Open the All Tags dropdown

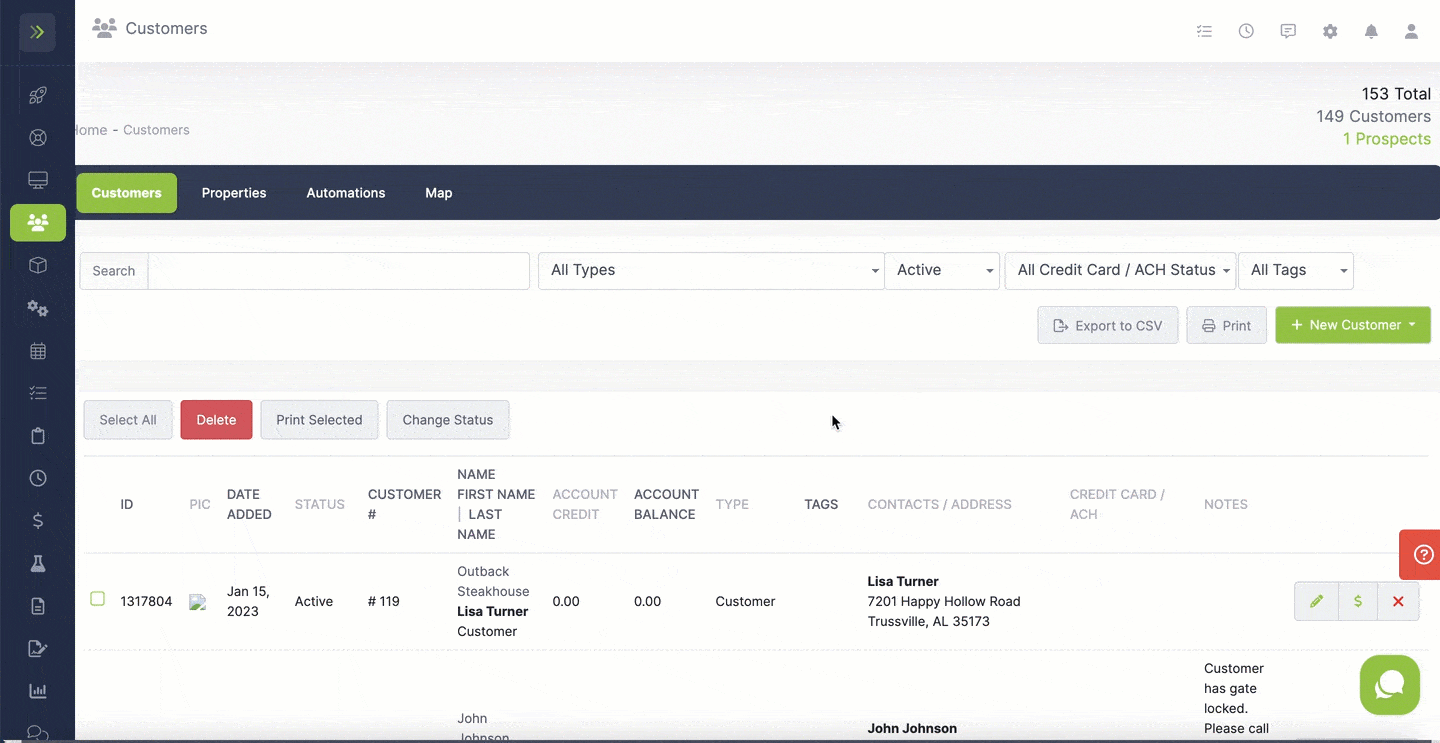(x=1296, y=270)
